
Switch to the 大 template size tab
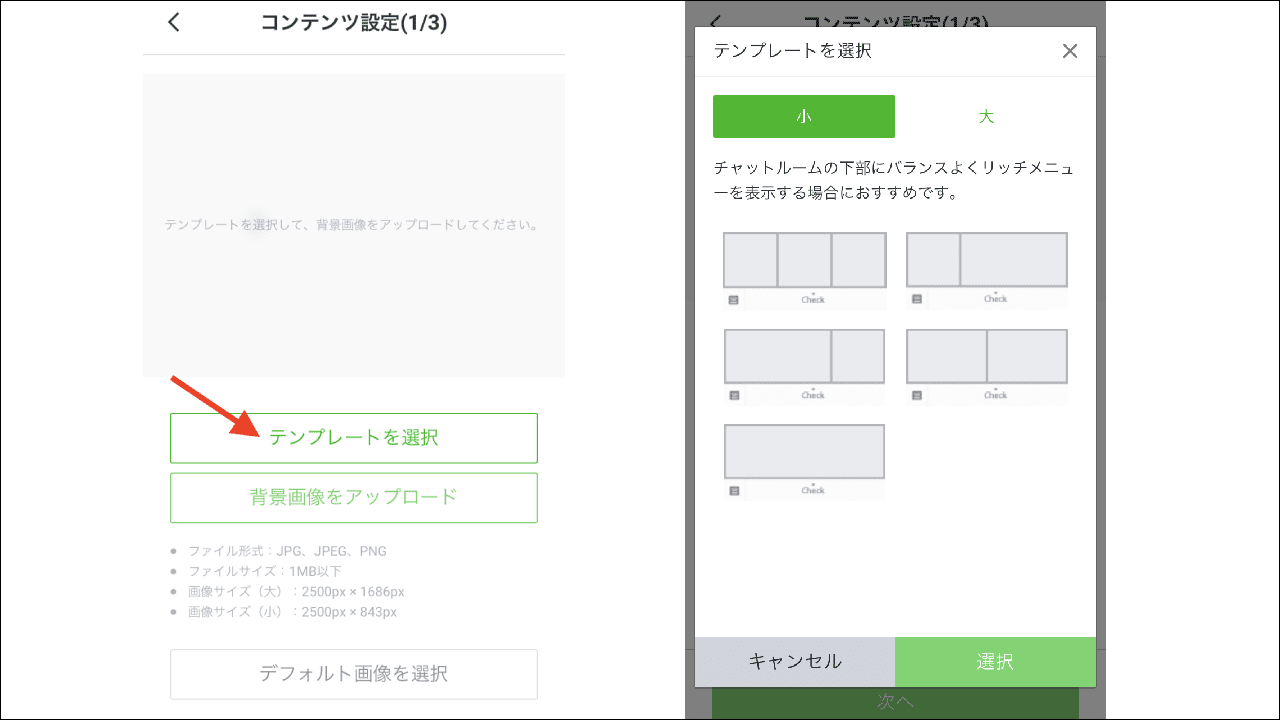pos(986,116)
